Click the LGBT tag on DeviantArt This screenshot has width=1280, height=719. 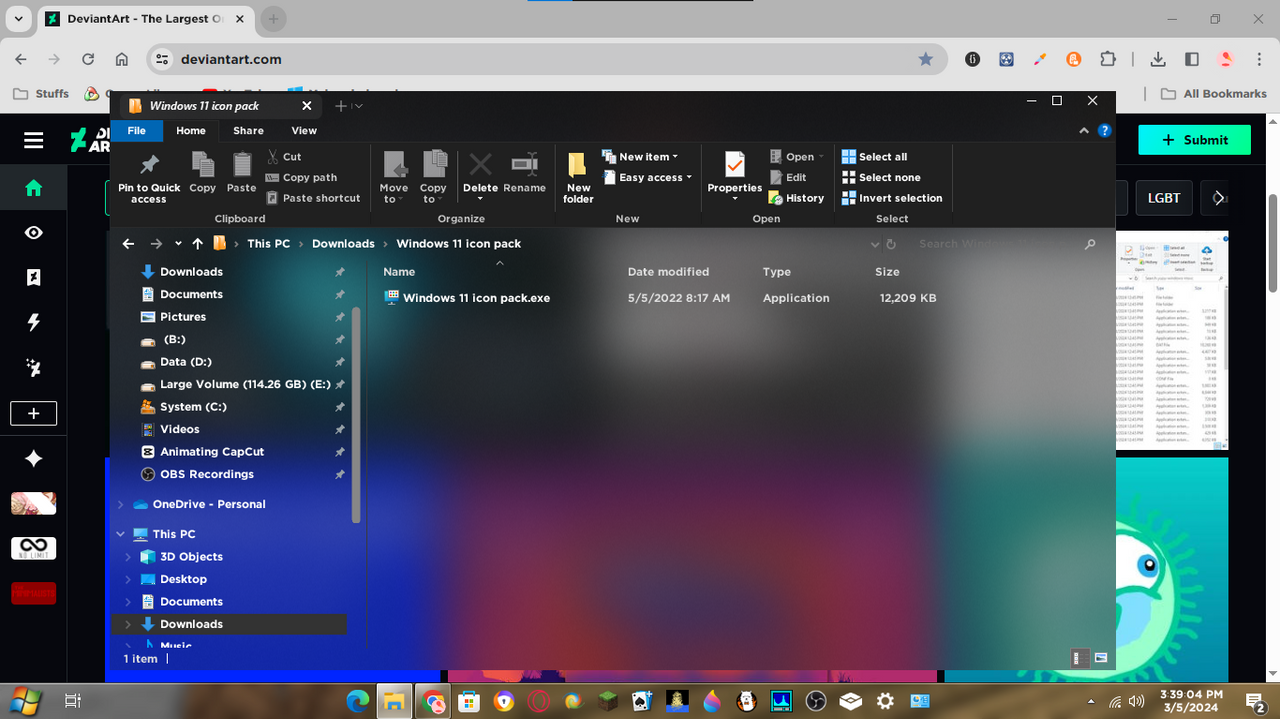(1164, 198)
